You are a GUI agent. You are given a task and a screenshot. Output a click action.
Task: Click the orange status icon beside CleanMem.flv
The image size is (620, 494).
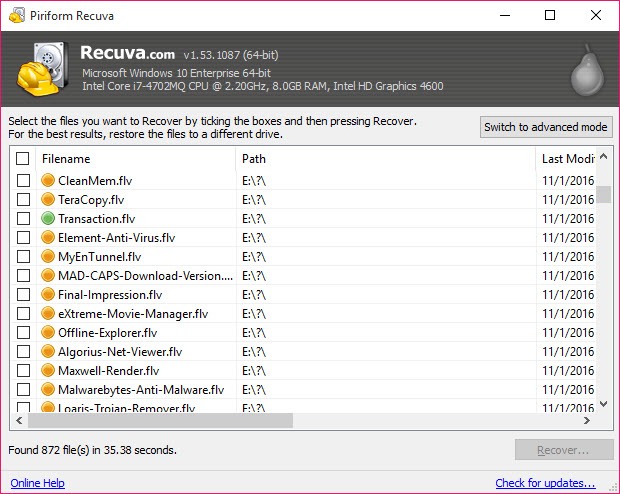click(x=47, y=181)
